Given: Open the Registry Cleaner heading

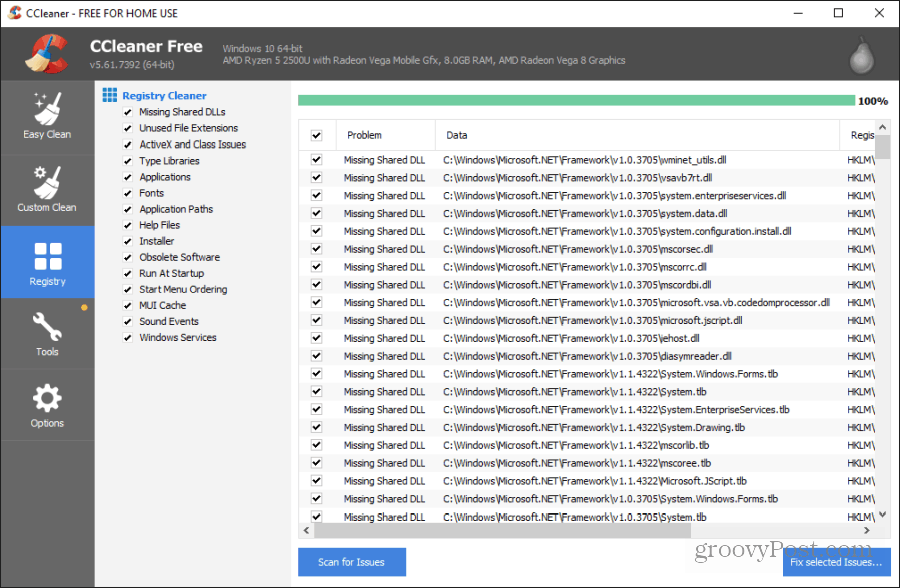Looking at the screenshot, I should coord(164,96).
